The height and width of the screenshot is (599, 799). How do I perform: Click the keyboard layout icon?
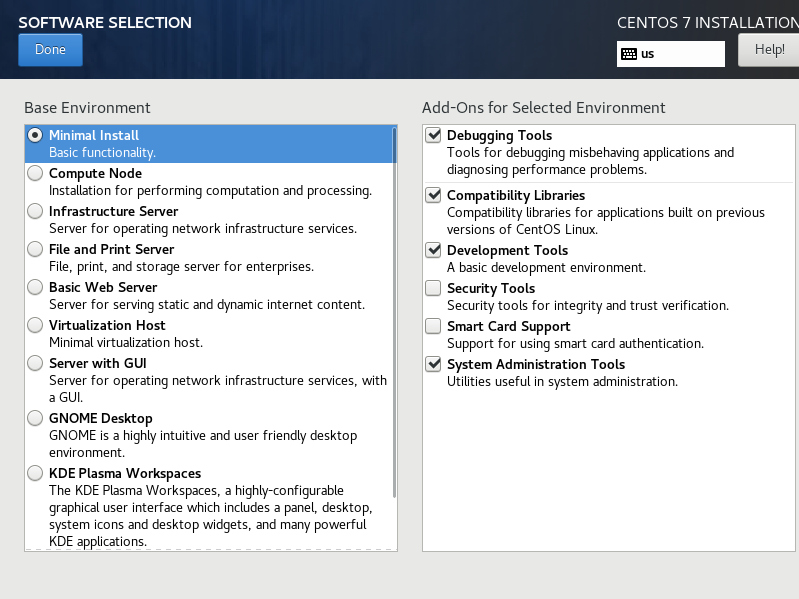(629, 54)
